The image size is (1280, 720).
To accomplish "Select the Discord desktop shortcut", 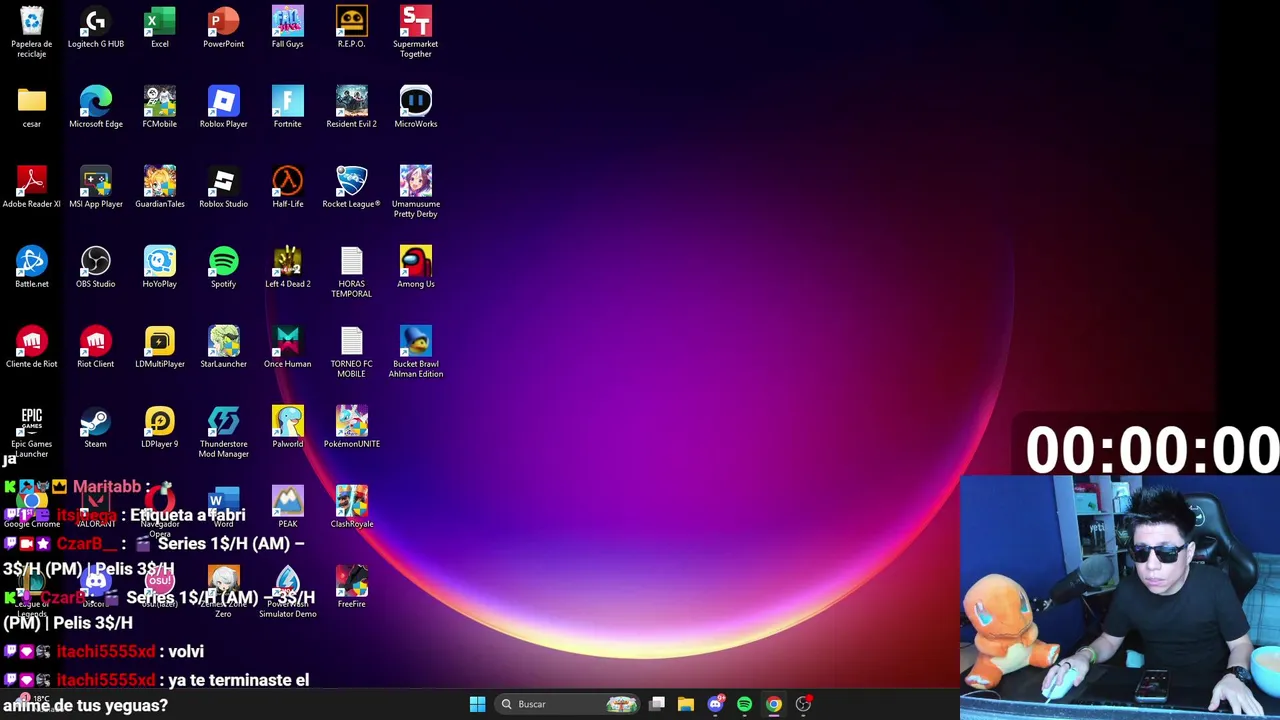I will pos(96,587).
